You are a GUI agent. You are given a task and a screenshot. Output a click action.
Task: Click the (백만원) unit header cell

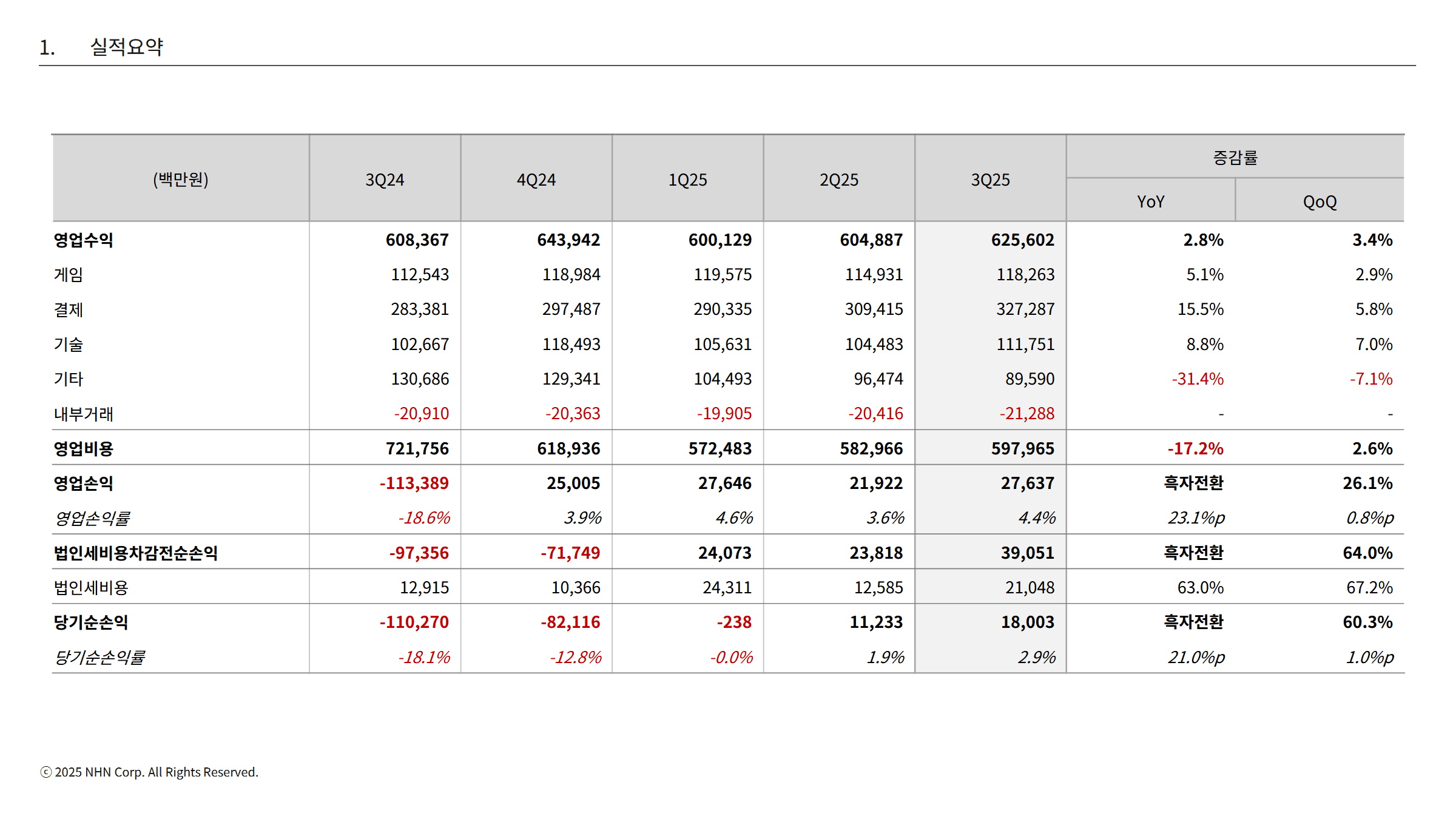tap(181, 180)
